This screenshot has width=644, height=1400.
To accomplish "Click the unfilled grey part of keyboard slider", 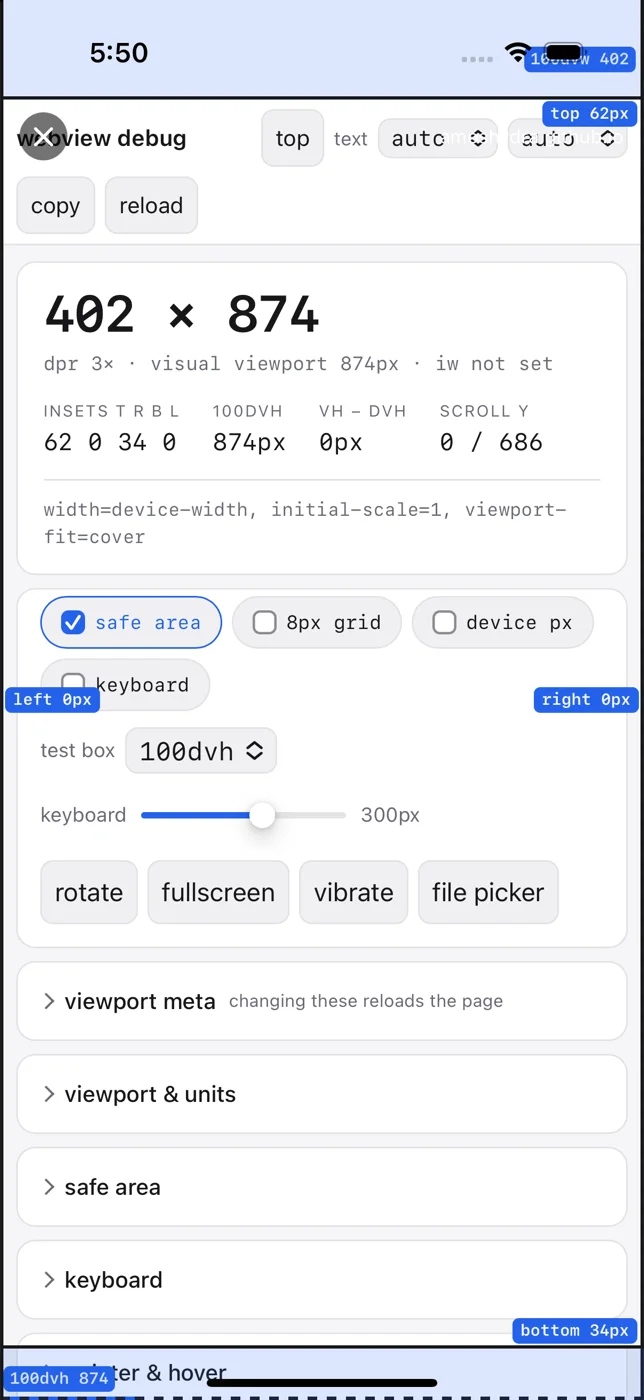I will (x=311, y=815).
